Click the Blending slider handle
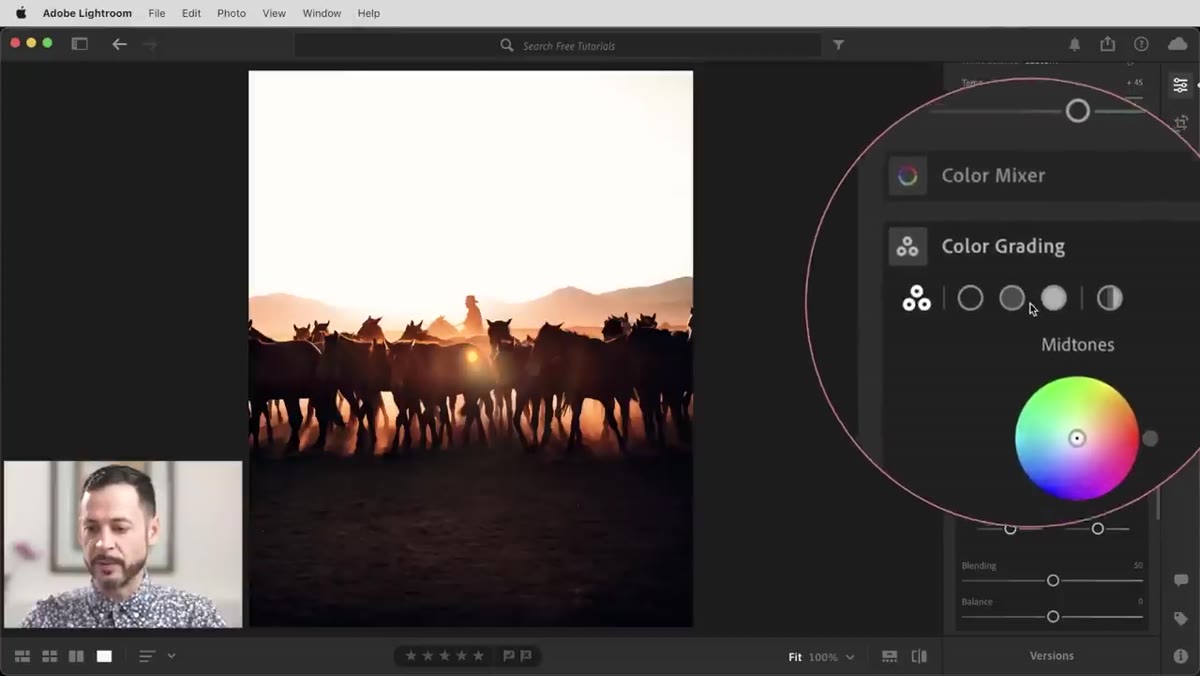Viewport: 1200px width, 676px height. 1053,581
